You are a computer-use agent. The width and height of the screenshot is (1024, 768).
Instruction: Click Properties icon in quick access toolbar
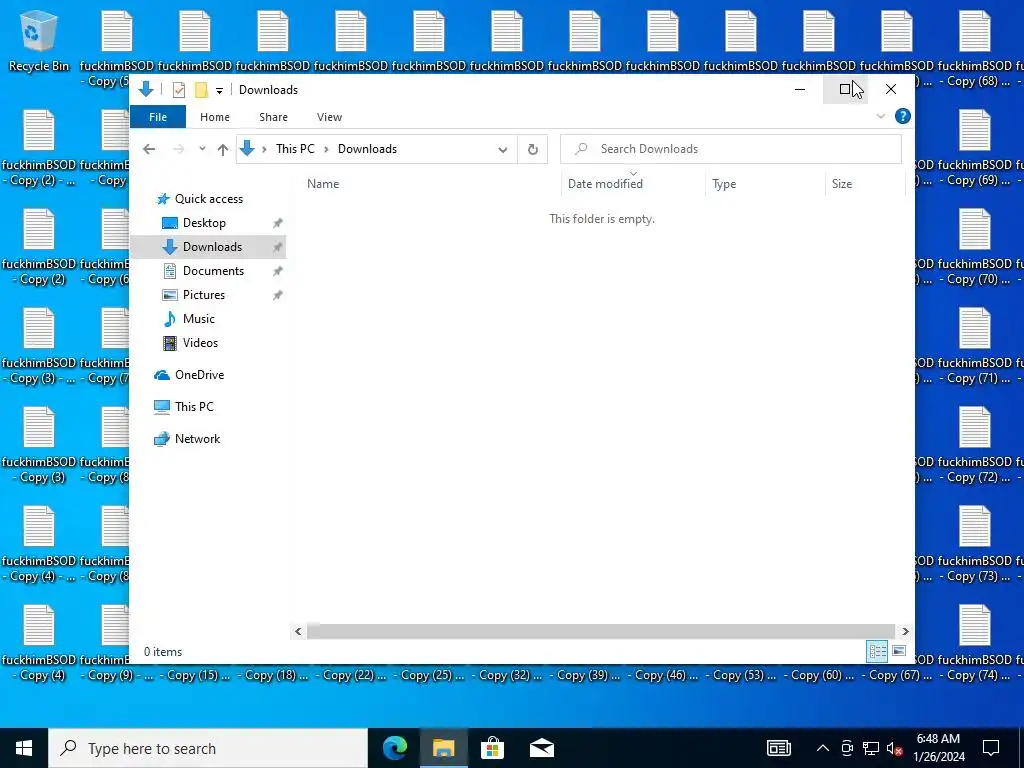click(179, 89)
